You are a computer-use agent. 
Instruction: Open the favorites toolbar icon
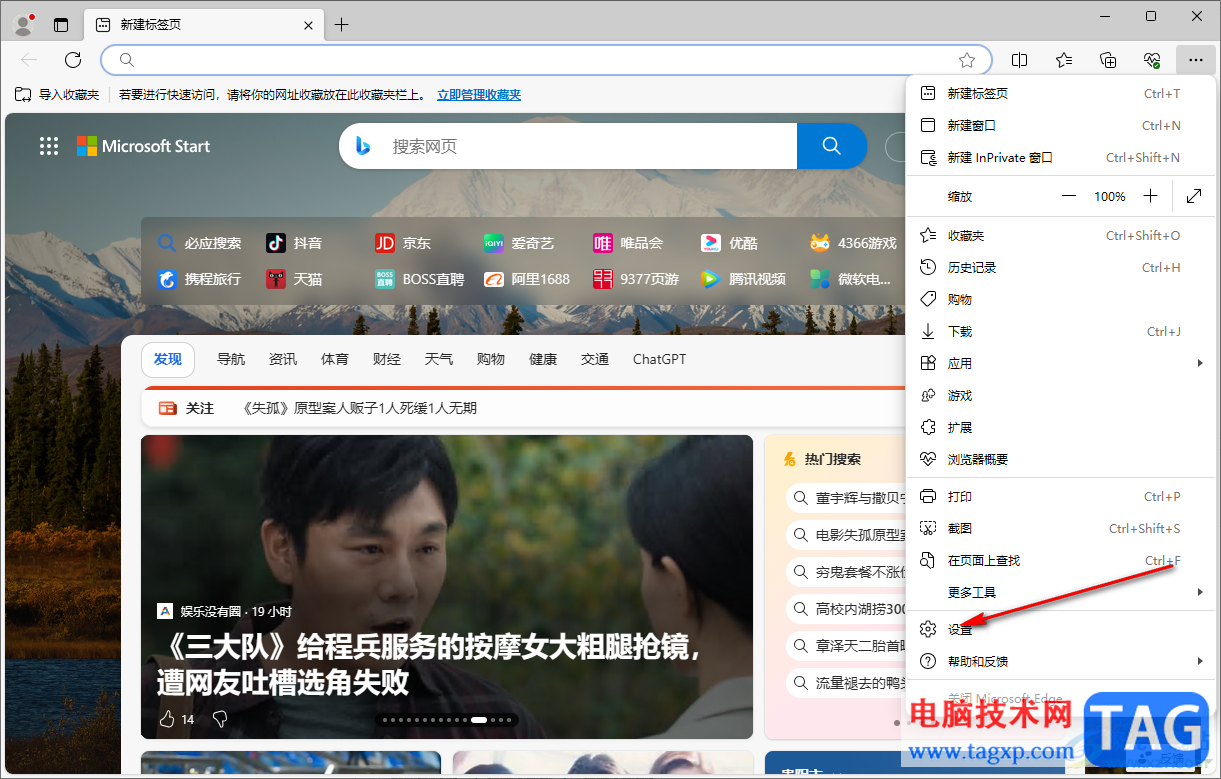click(1064, 60)
